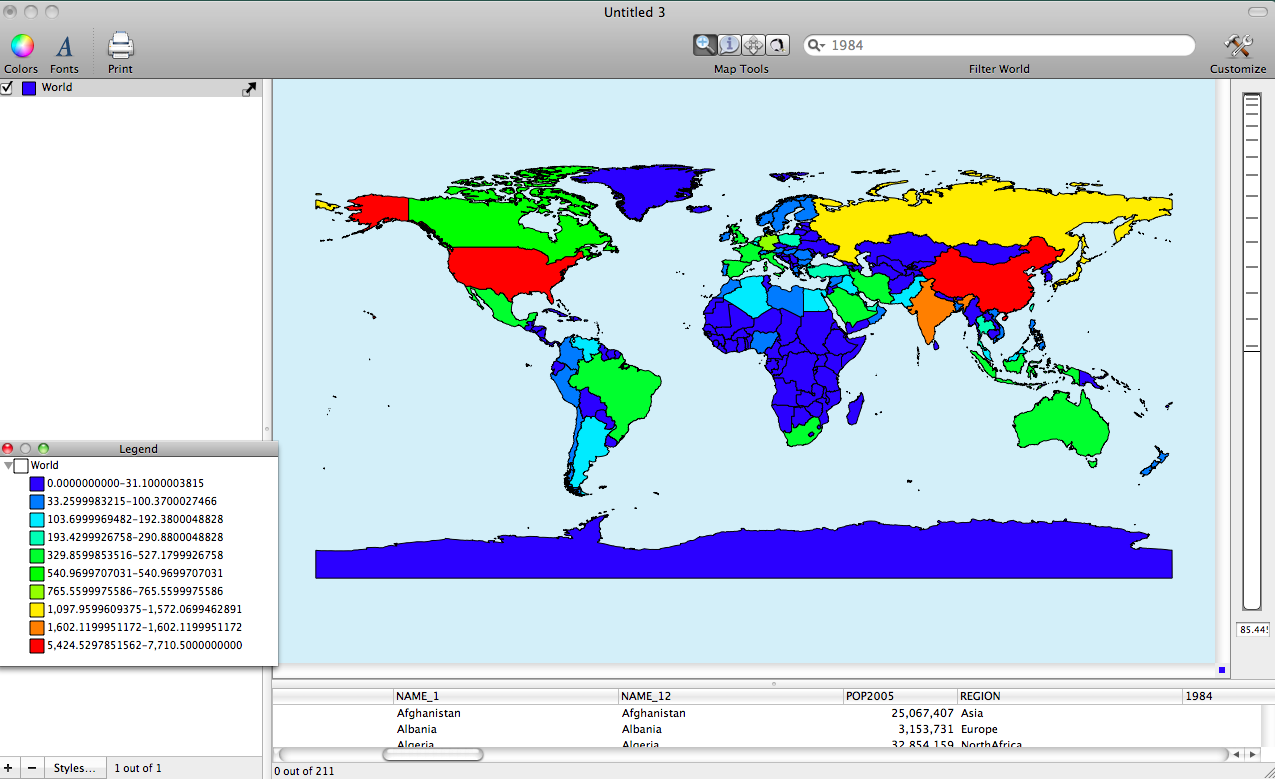The height and width of the screenshot is (779, 1275).
Task: Open the Styles... button
Action: [x=76, y=768]
